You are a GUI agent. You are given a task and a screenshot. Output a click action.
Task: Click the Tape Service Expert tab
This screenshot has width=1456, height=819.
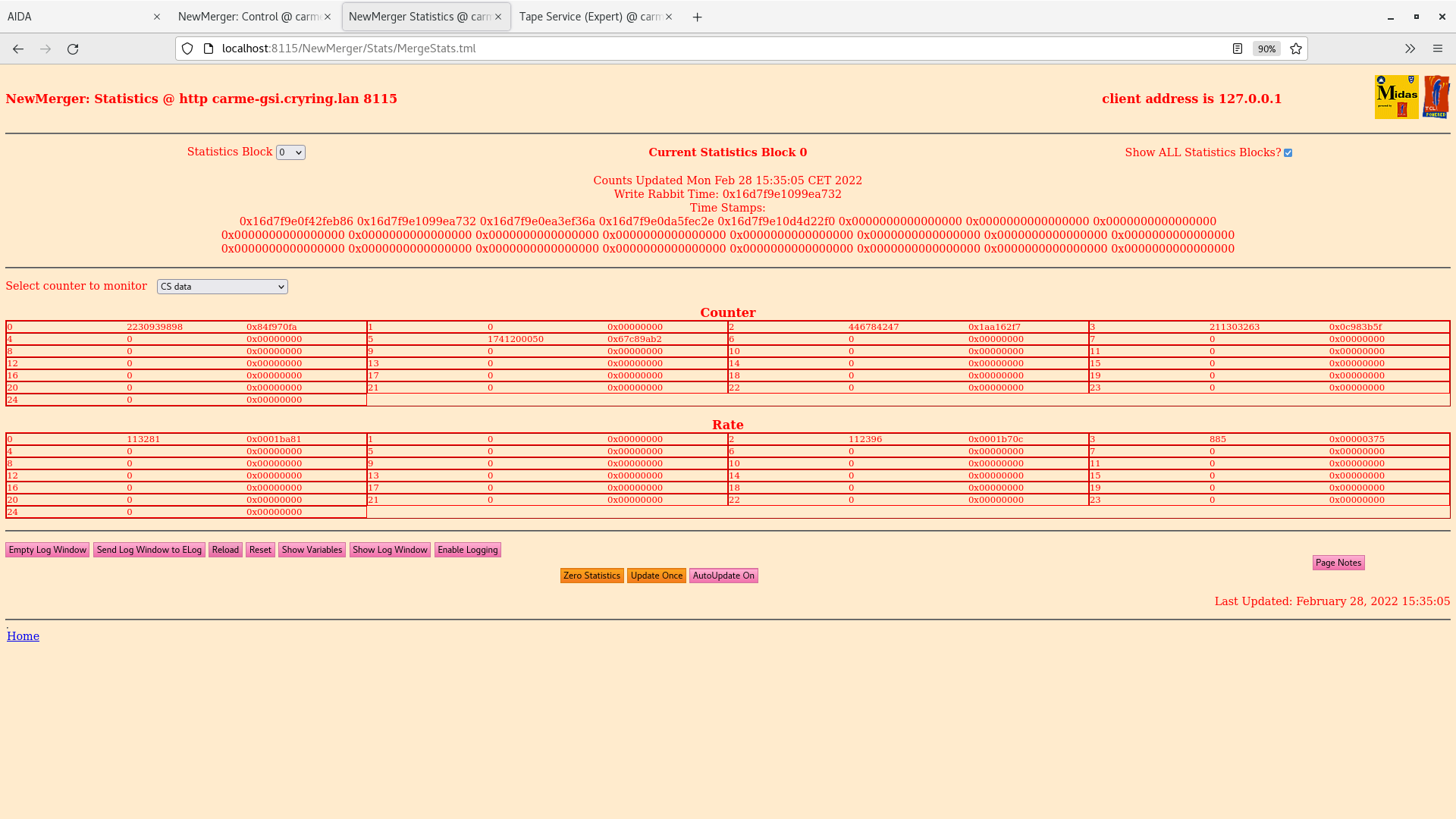pos(596,16)
